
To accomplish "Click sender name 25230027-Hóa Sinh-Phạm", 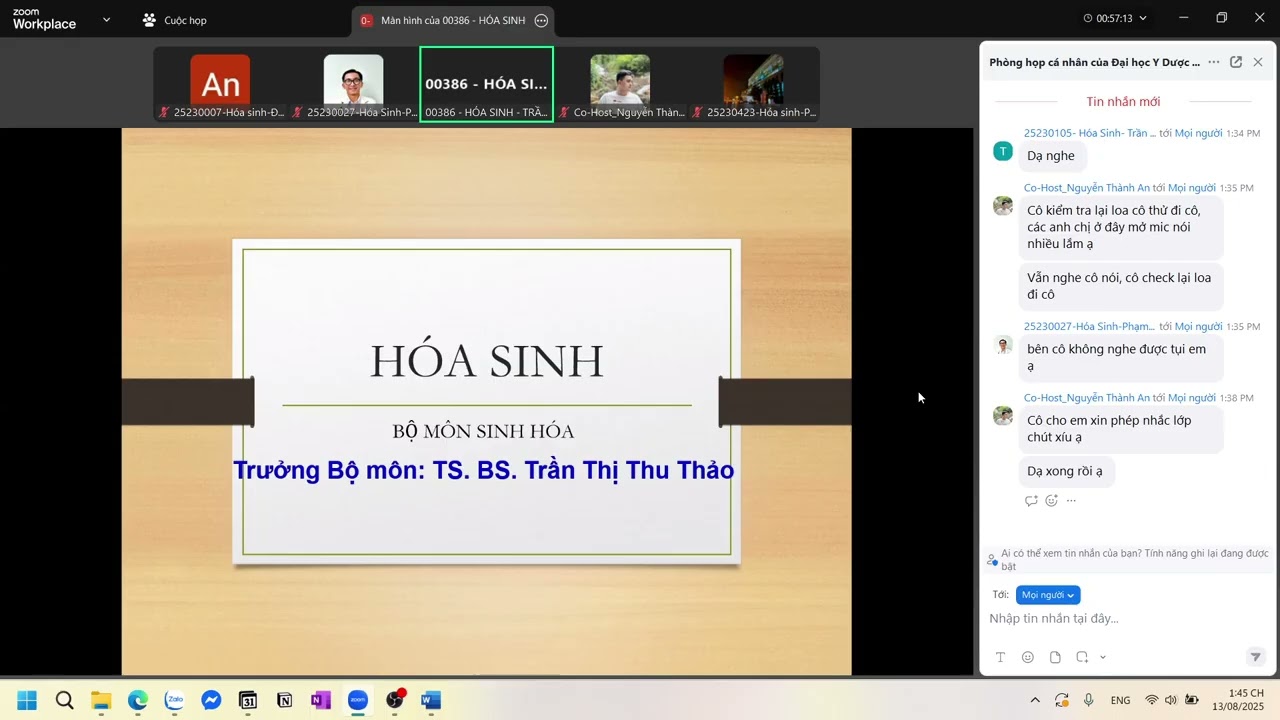I will (x=1089, y=327).
